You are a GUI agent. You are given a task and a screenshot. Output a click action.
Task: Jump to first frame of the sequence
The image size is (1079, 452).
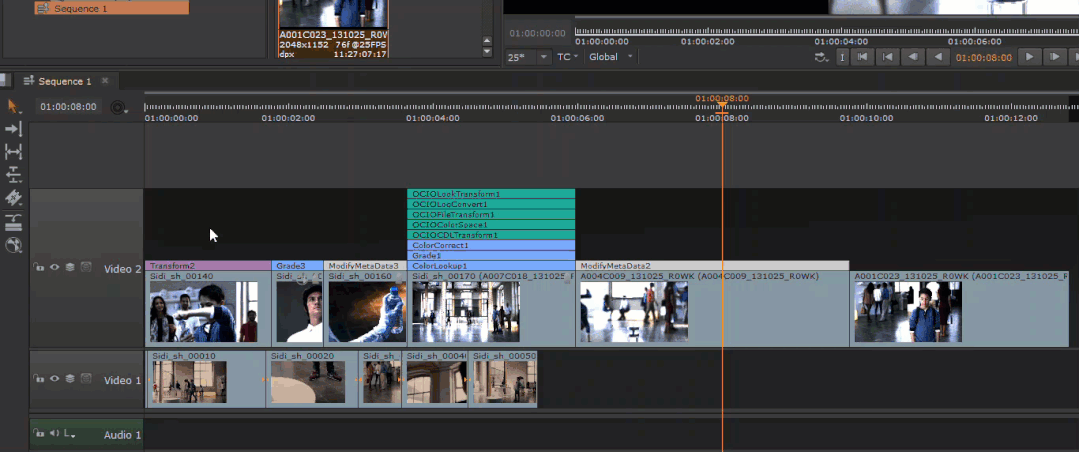(x=862, y=57)
